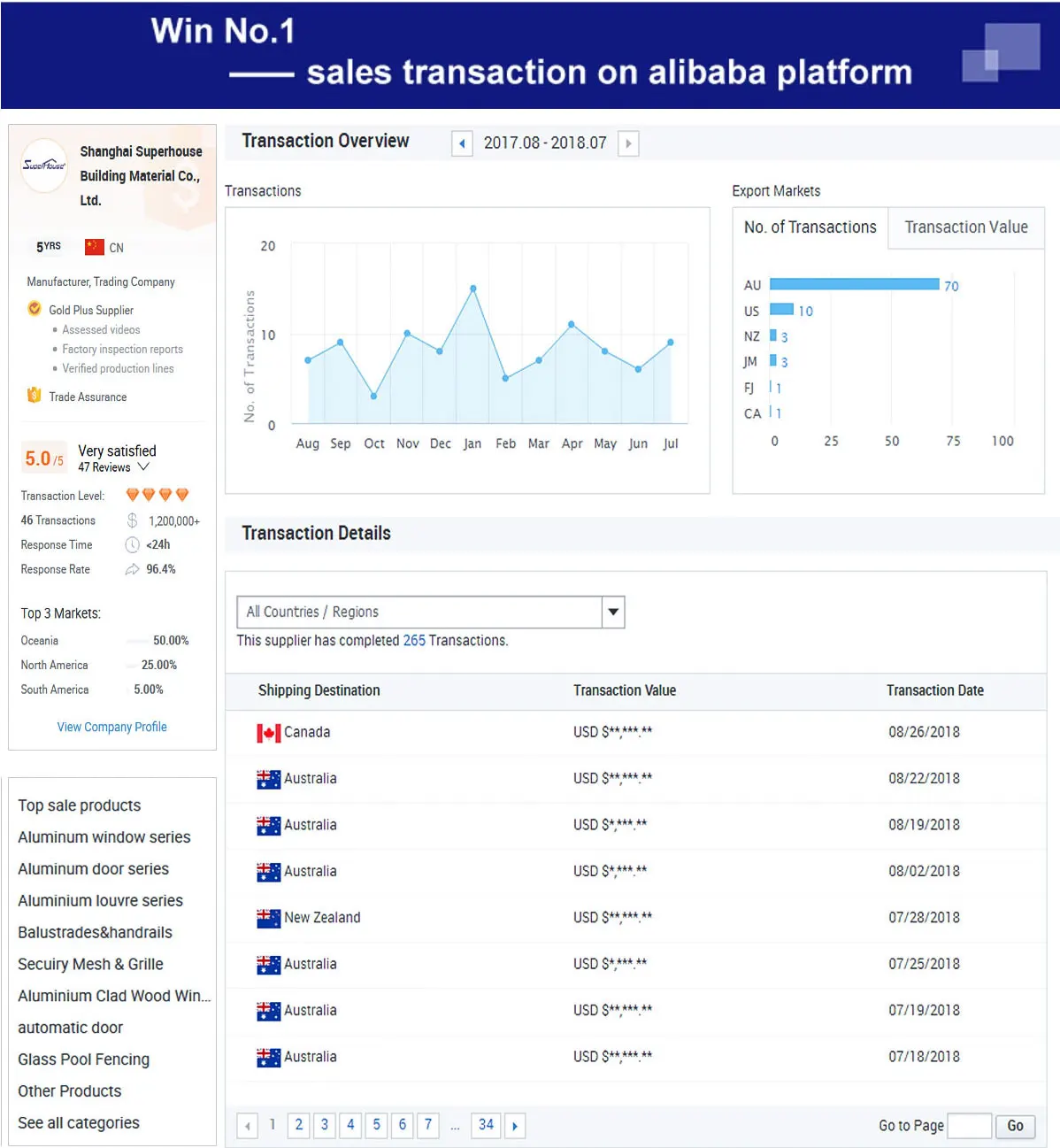Select the No. of Transactions tab

[810, 227]
